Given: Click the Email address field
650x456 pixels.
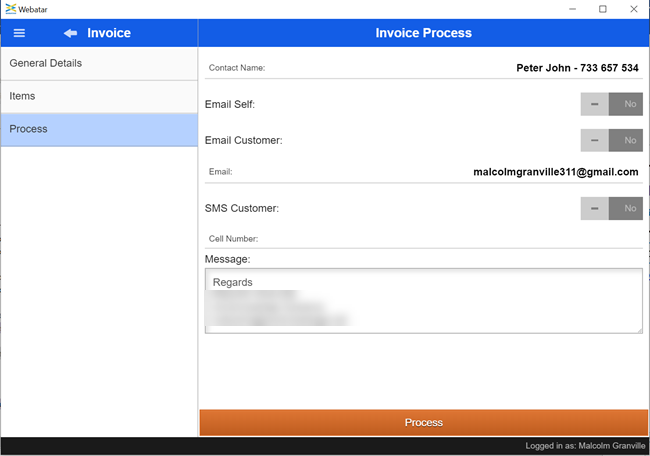Looking at the screenshot, I should 450,172.
